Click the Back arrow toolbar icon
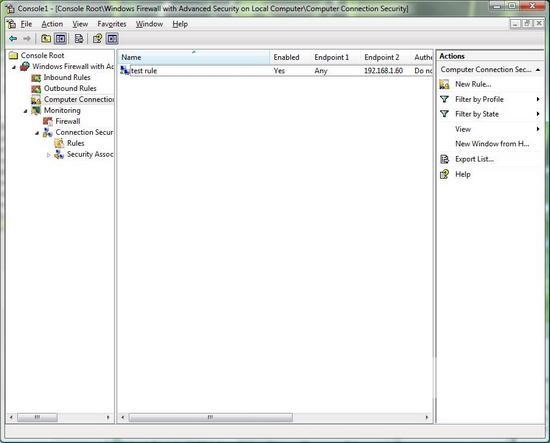Screen dimensions: 550x443 [13, 39]
